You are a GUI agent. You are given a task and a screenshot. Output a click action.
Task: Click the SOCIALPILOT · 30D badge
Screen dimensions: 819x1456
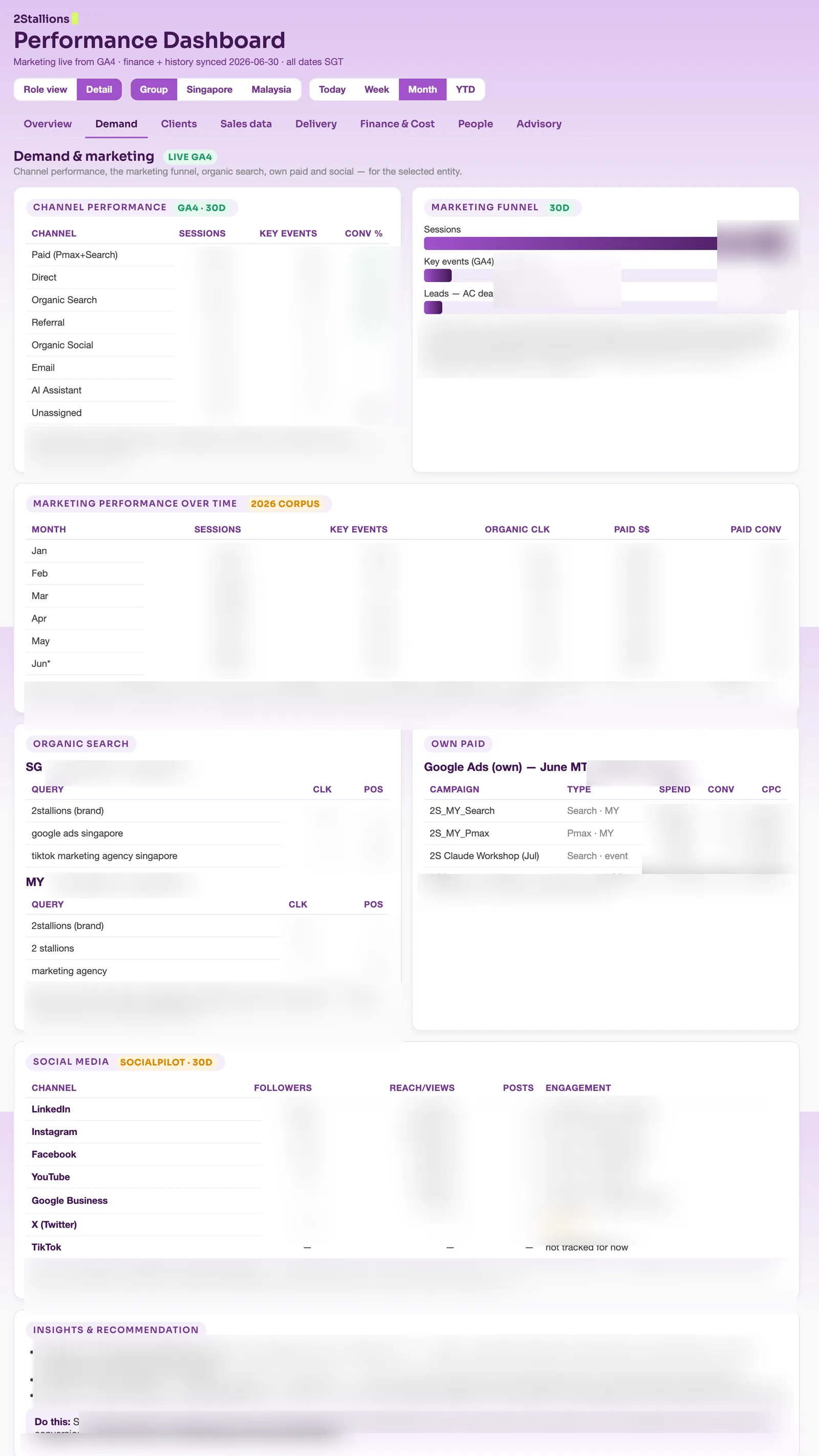[x=166, y=1062]
